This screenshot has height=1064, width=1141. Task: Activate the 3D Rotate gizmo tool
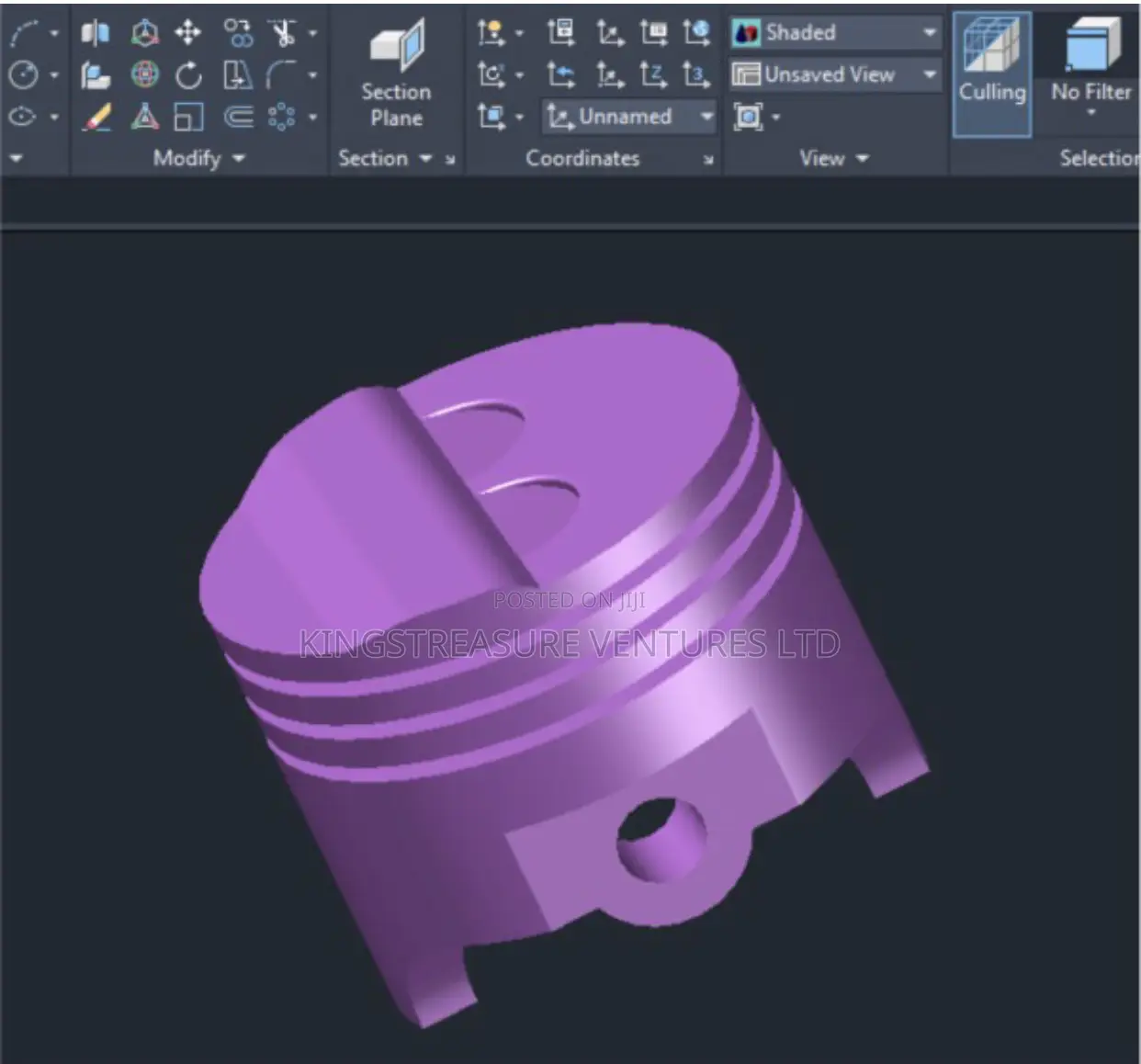pyautogui.click(x=144, y=74)
